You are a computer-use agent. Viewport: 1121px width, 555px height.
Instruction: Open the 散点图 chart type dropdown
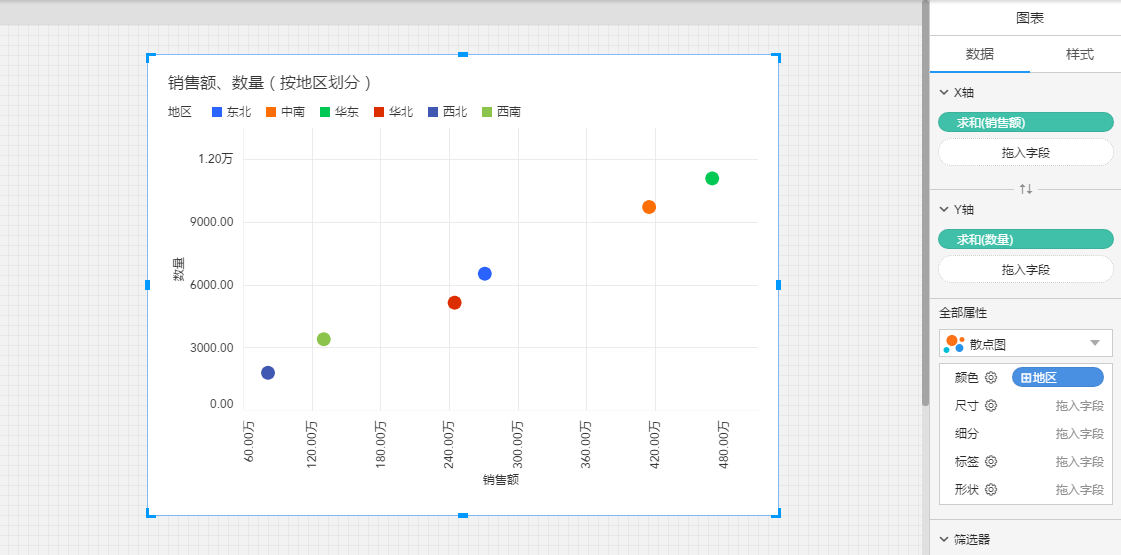(x=1094, y=343)
